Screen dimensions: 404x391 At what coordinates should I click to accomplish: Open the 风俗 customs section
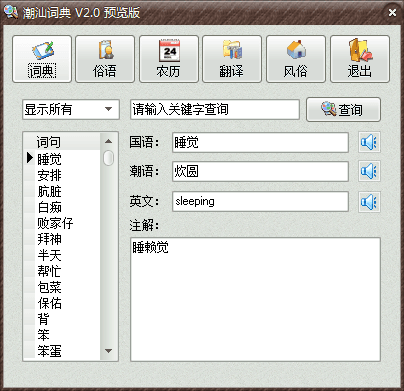[x=296, y=59]
